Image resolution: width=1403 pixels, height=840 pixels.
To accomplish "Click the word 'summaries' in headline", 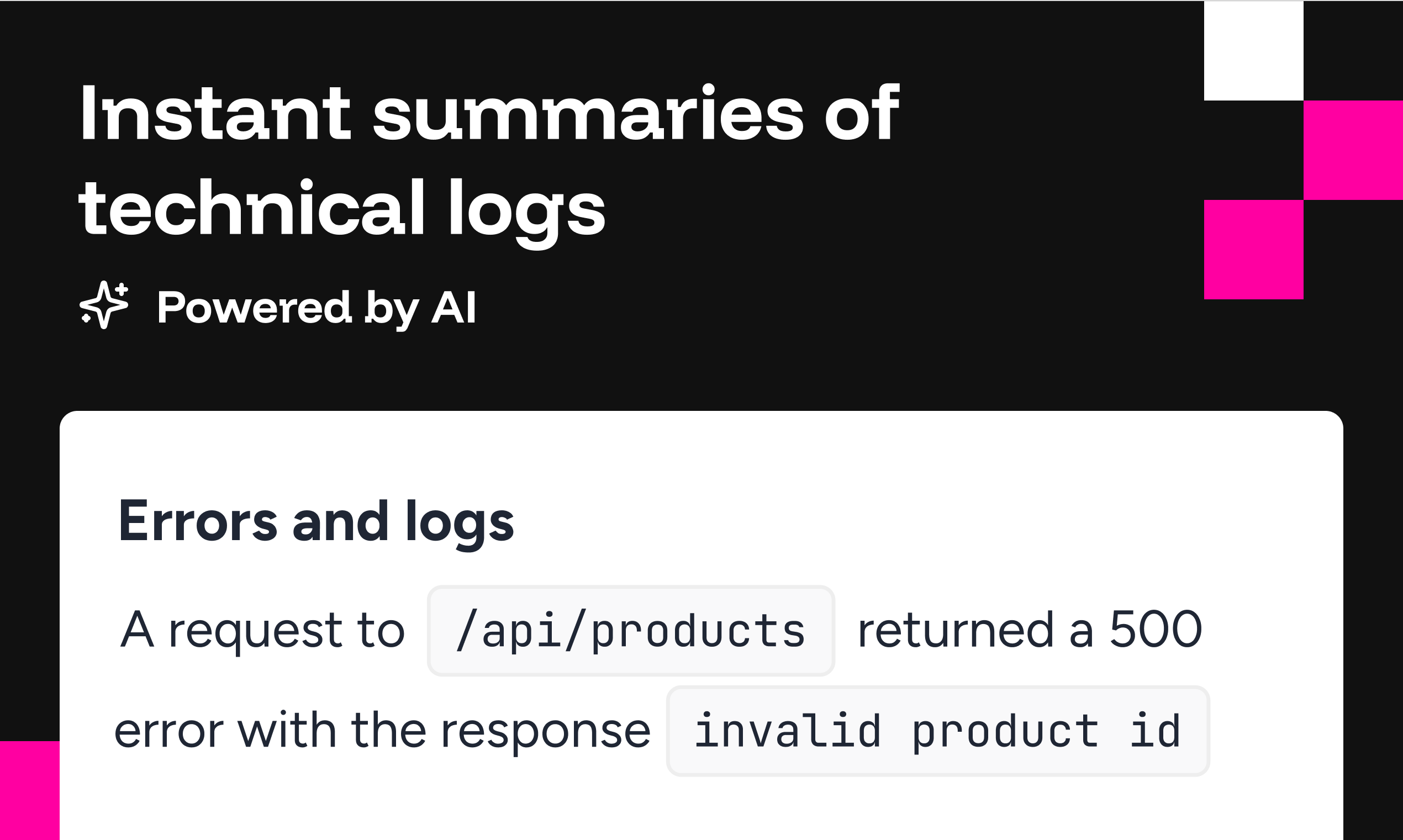I will click(588, 113).
